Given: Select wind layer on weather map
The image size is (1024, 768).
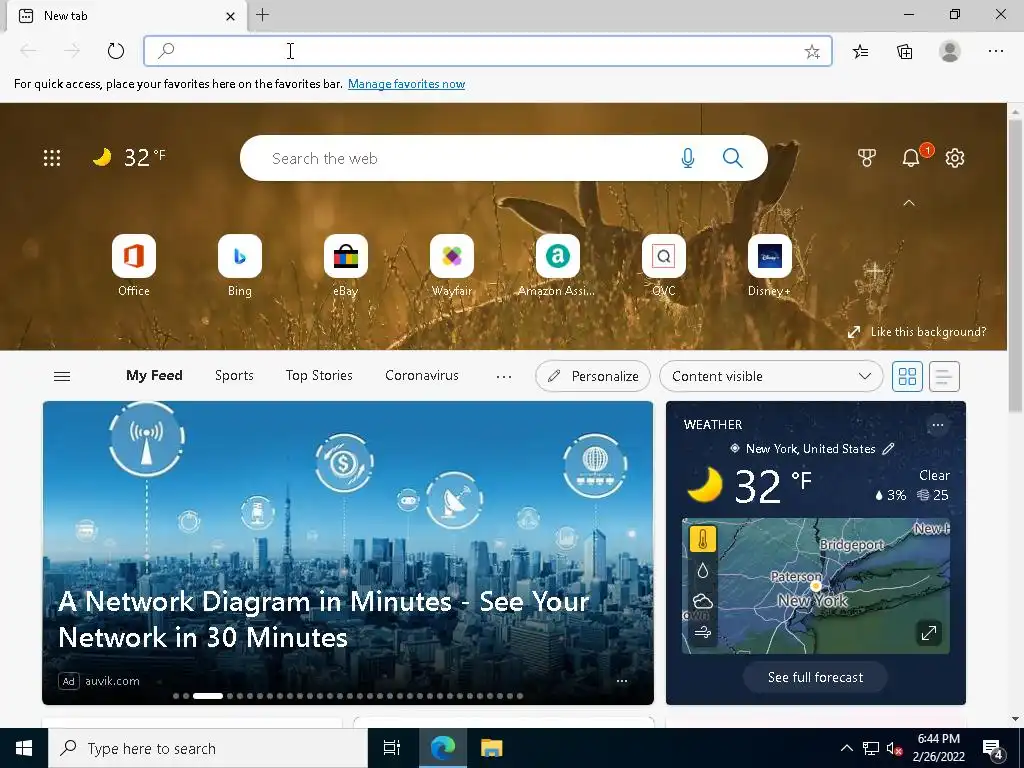Looking at the screenshot, I should click(703, 632).
